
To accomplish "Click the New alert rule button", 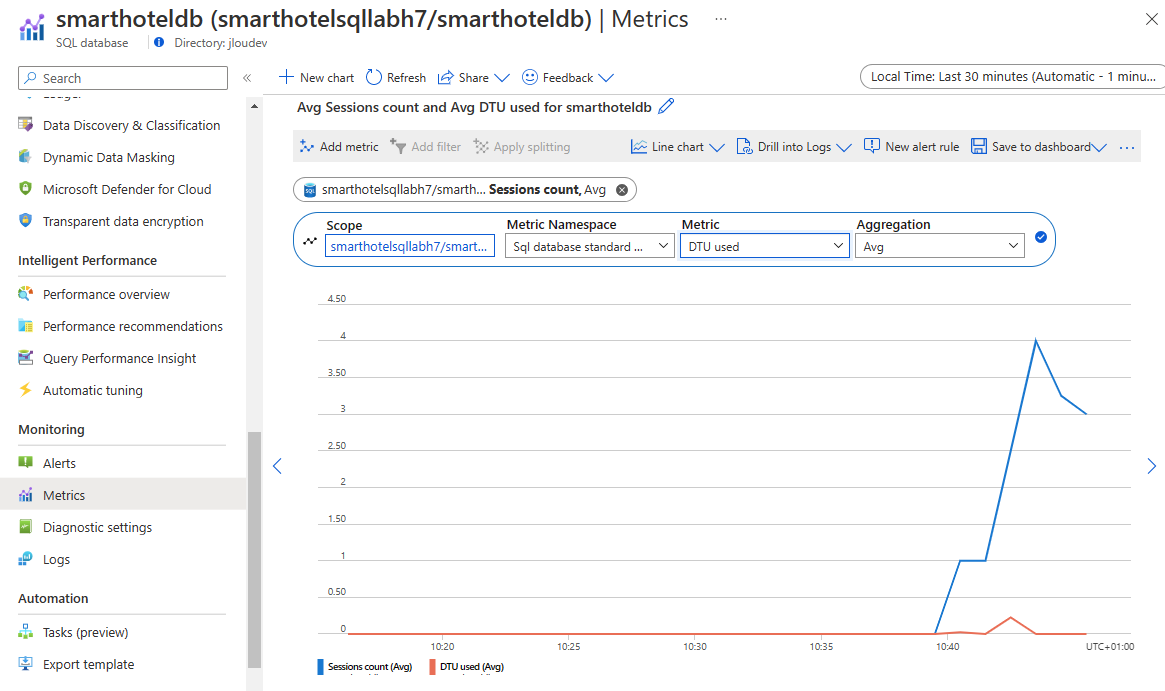I will tap(911, 146).
